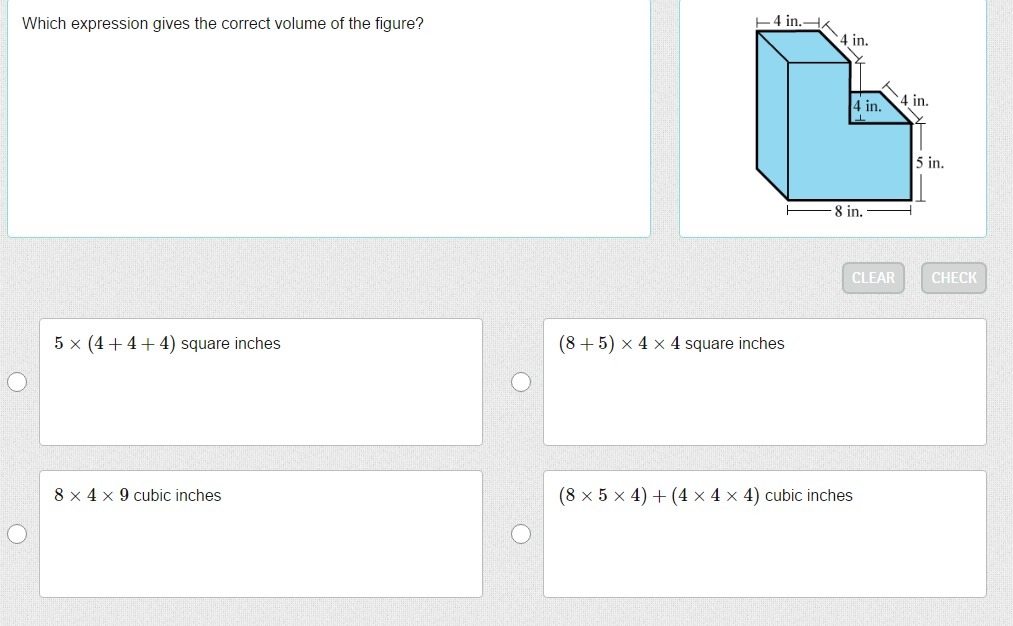The width and height of the screenshot is (1013, 626).
Task: Click the question text about the figure's volume
Action: coord(223,23)
